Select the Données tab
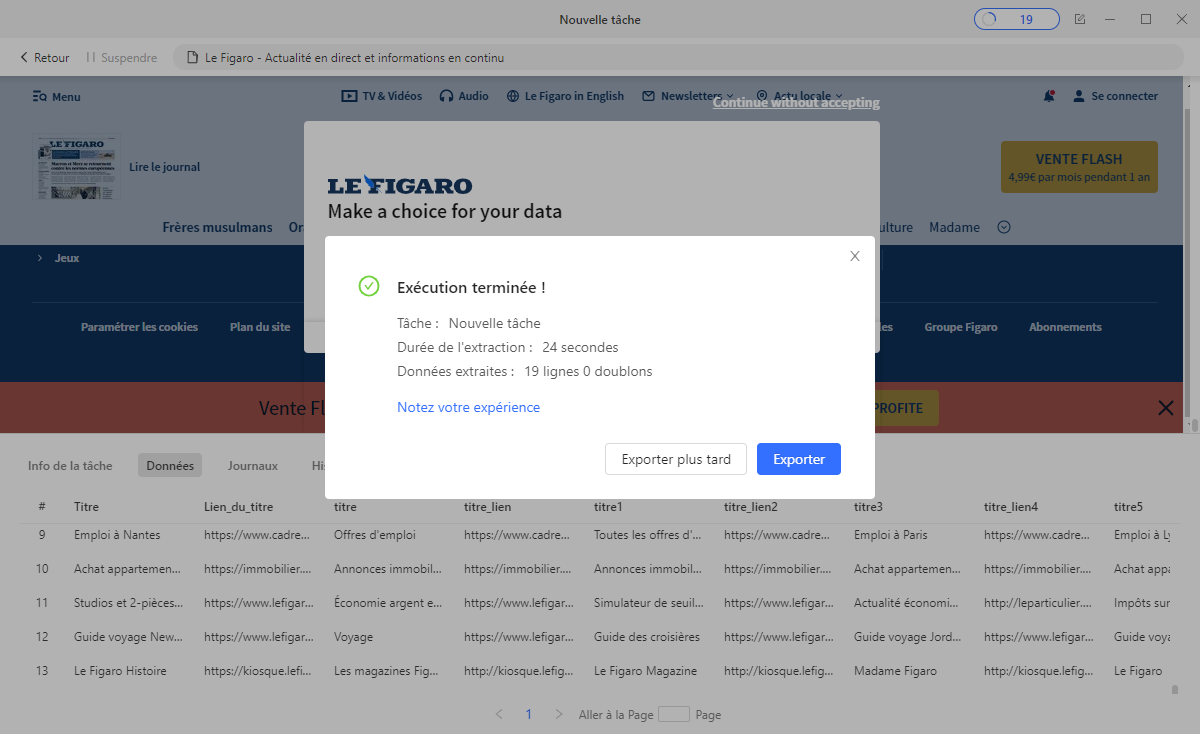The height and width of the screenshot is (734, 1200). tap(170, 465)
